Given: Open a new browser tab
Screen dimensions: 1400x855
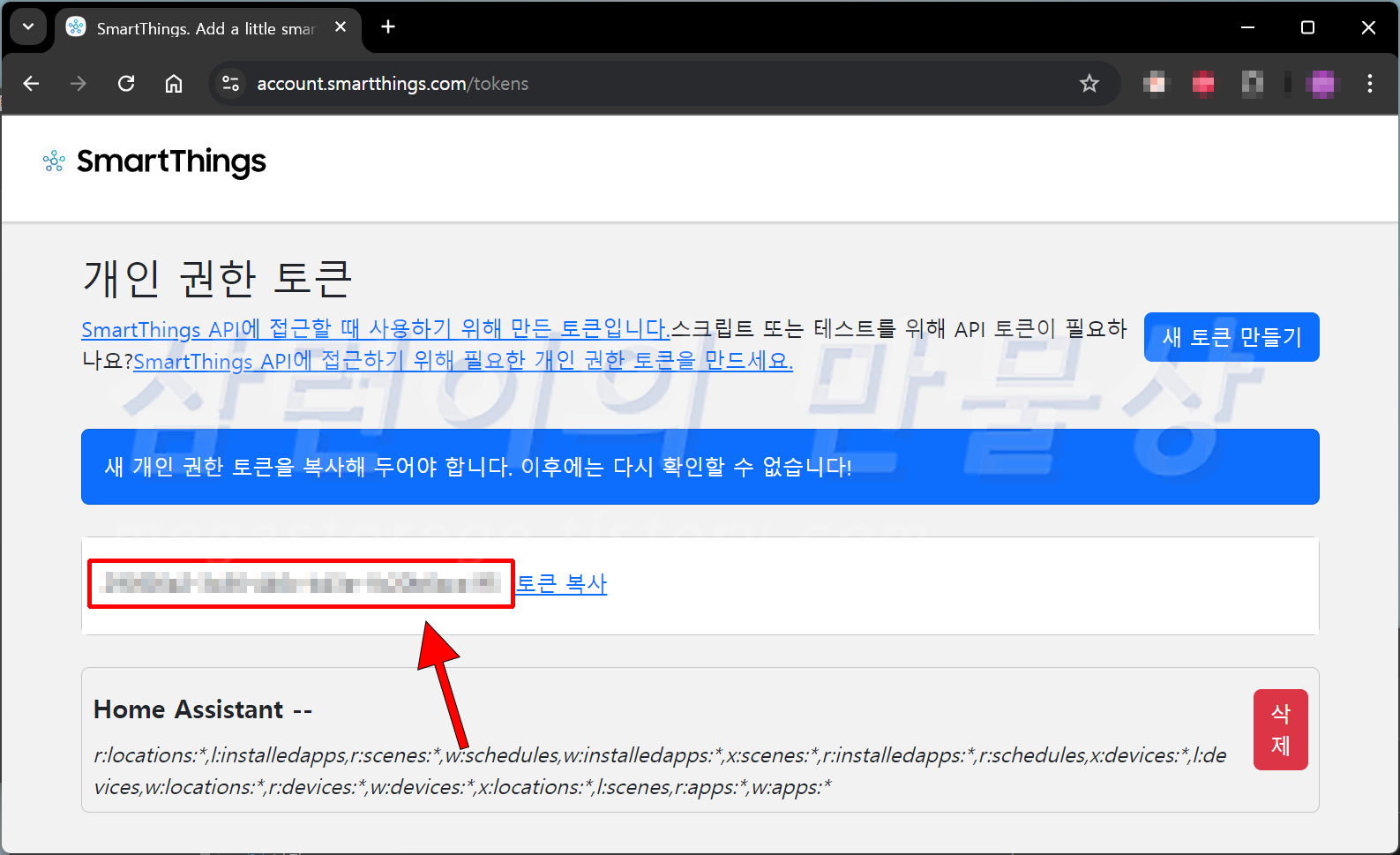Looking at the screenshot, I should tap(388, 26).
